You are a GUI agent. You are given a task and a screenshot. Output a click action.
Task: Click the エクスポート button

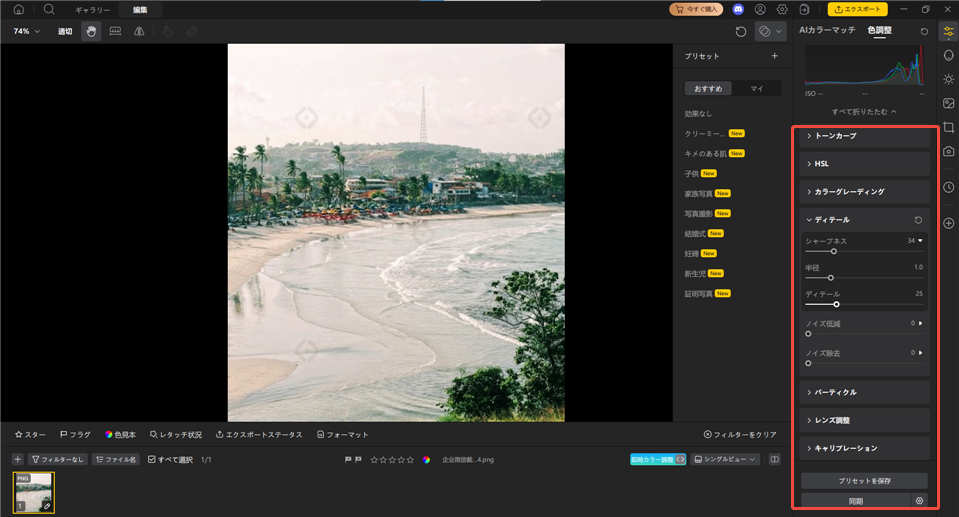[857, 9]
